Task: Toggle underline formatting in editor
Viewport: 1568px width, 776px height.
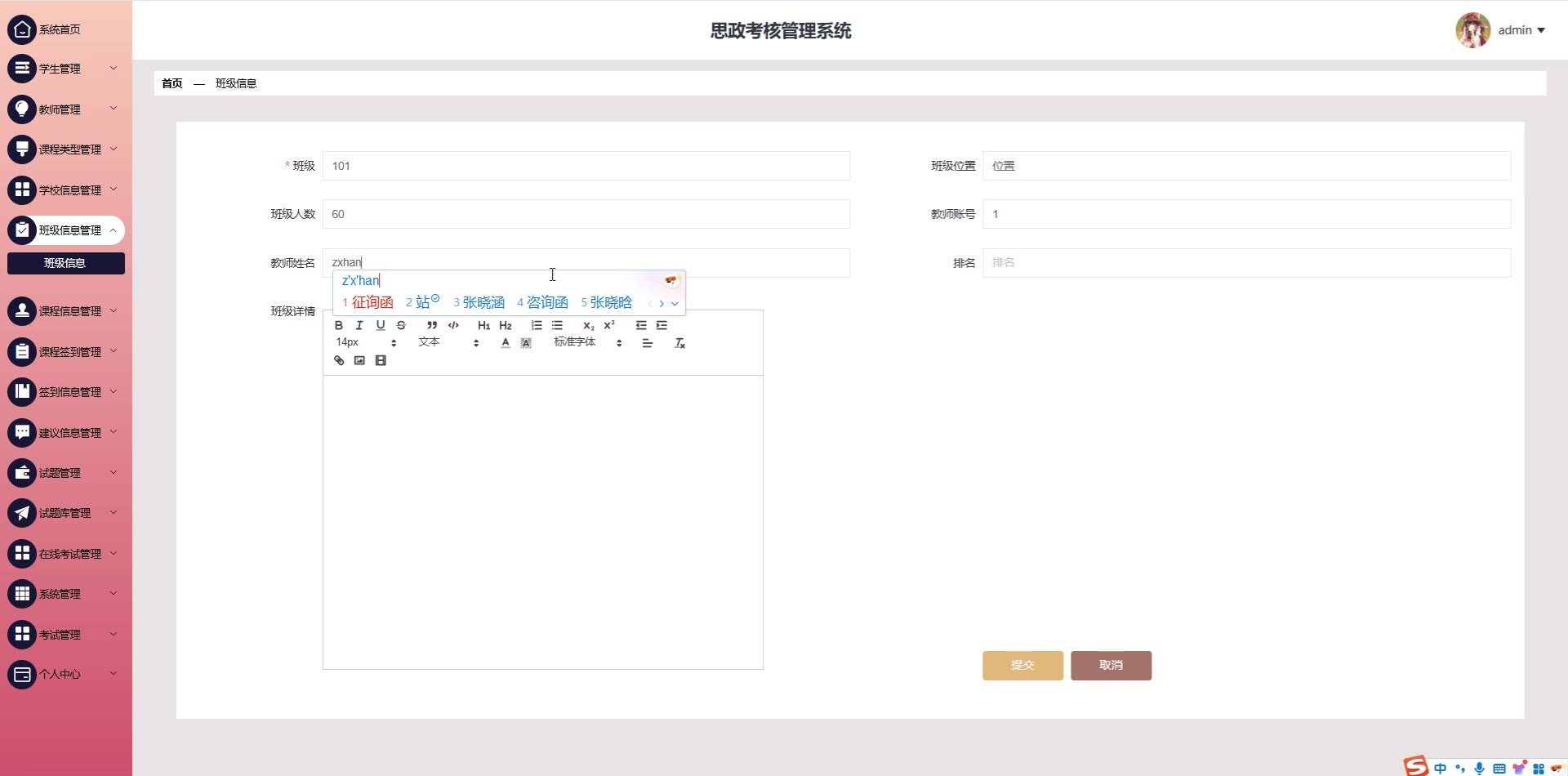Action: coord(381,325)
